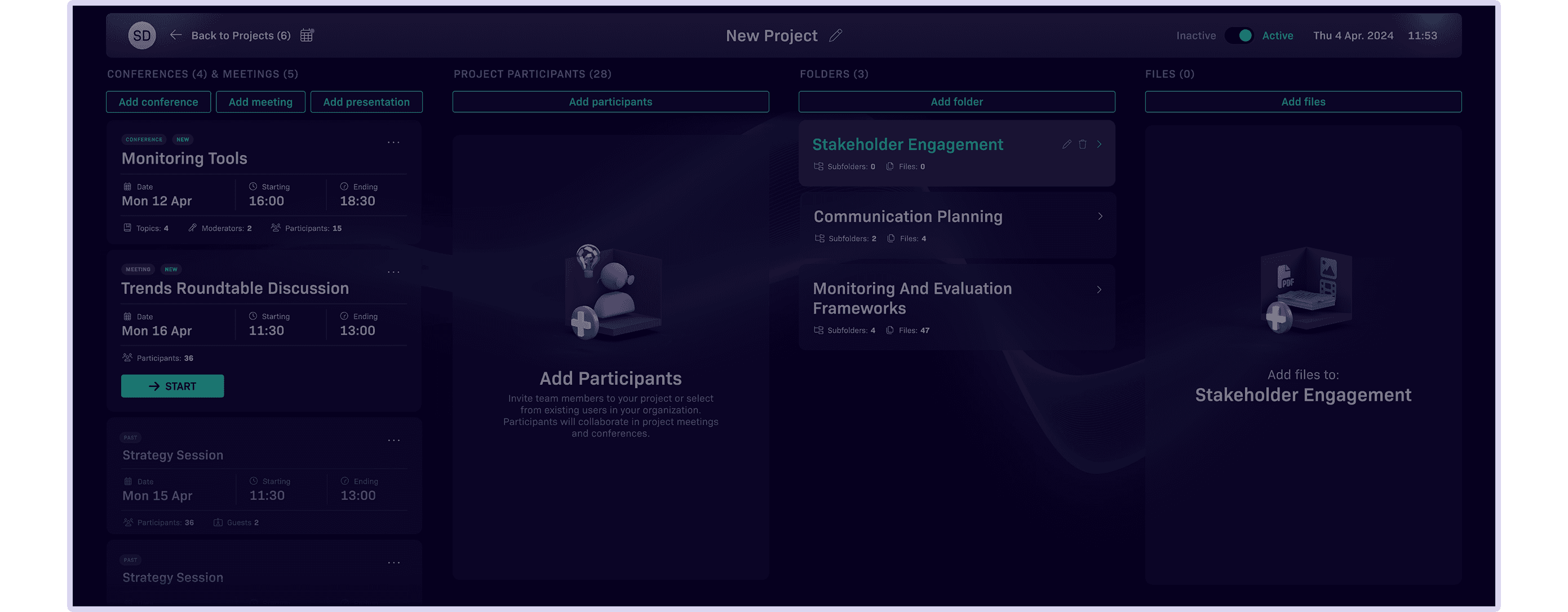
Task: Select the Communication Planning folder title
Action: [x=907, y=217]
